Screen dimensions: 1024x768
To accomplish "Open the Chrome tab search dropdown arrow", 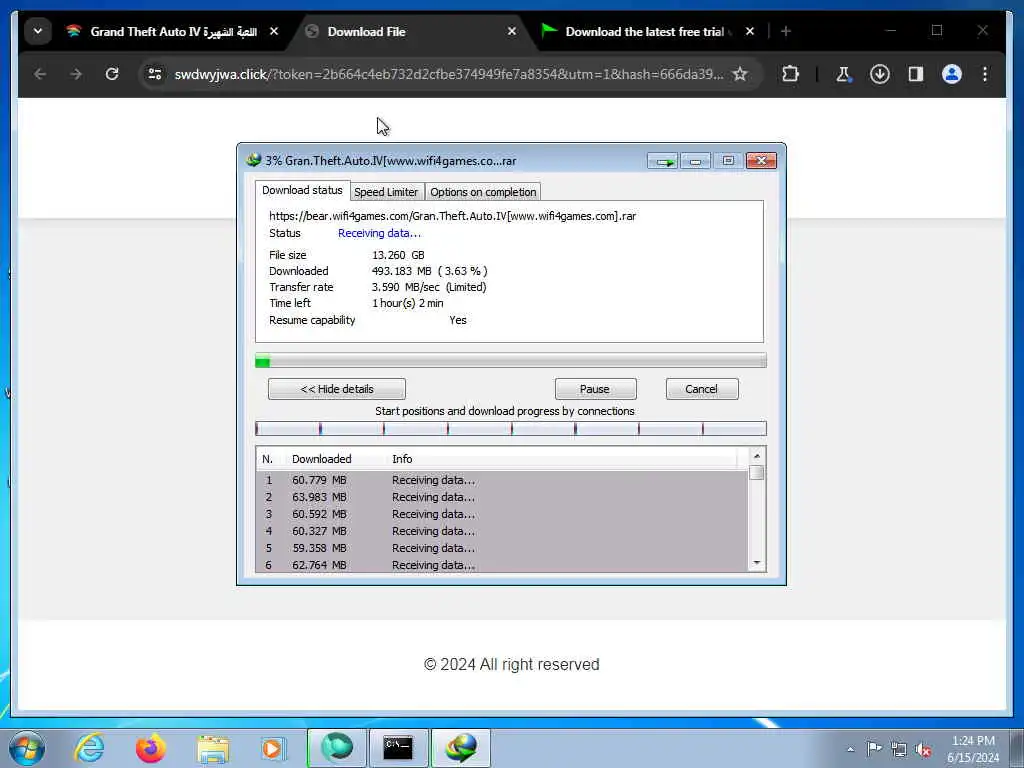I will 38,31.
